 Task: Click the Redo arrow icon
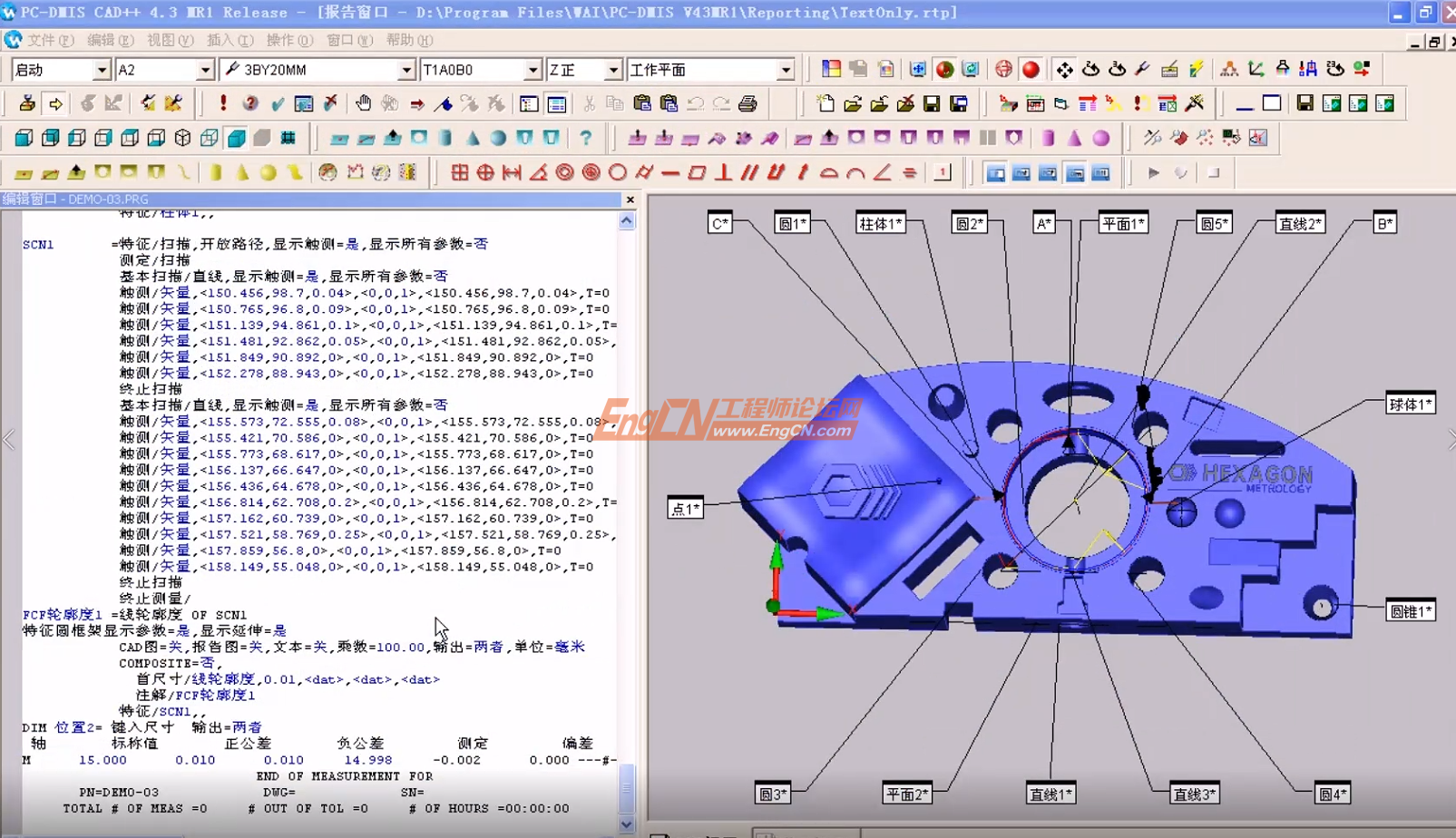[721, 103]
